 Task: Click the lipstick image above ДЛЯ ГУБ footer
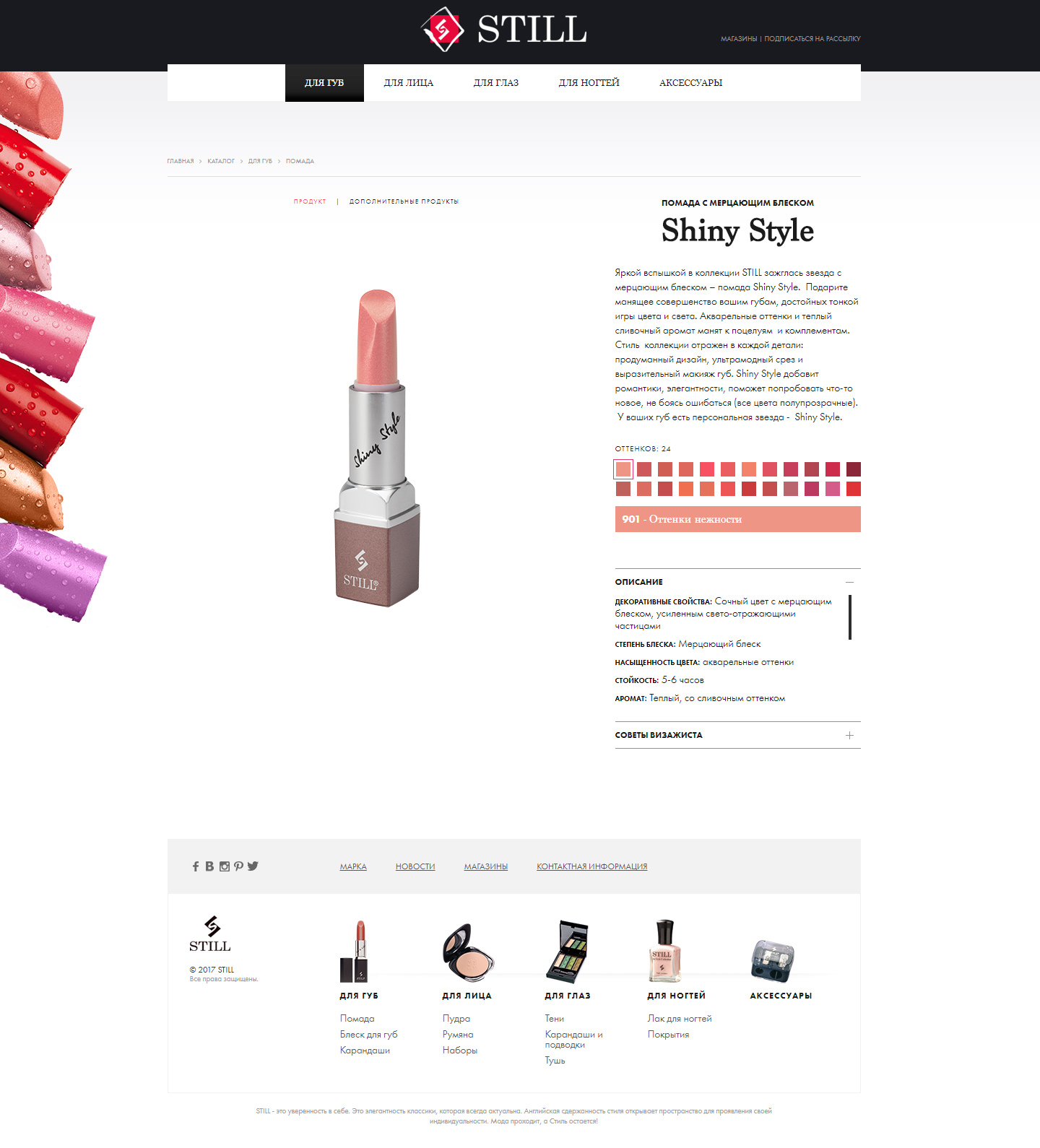coord(355,951)
